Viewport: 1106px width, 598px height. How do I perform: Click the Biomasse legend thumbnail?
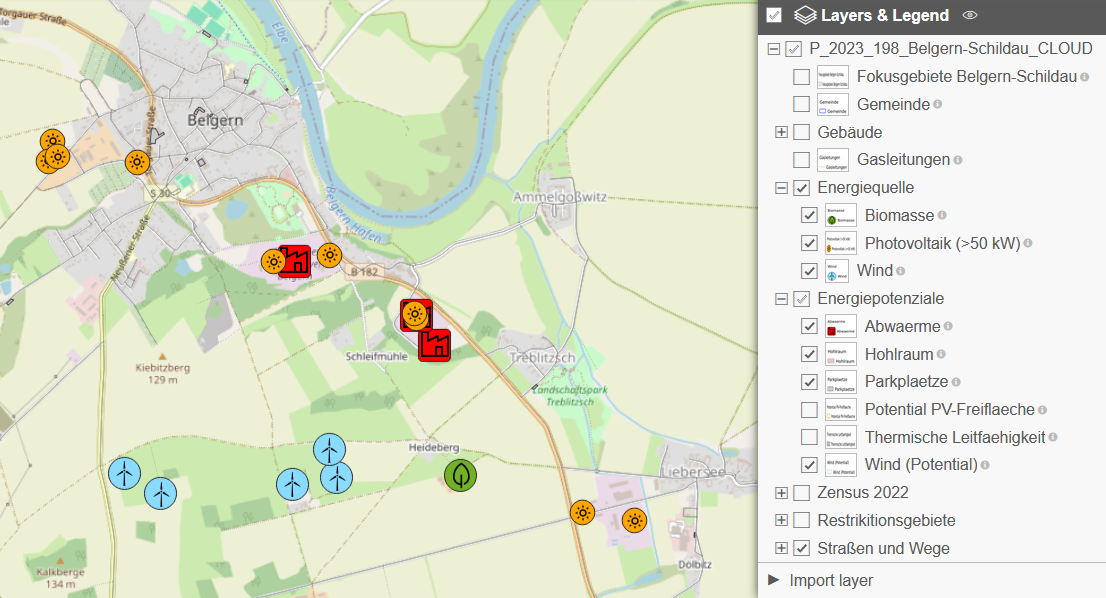[x=841, y=215]
